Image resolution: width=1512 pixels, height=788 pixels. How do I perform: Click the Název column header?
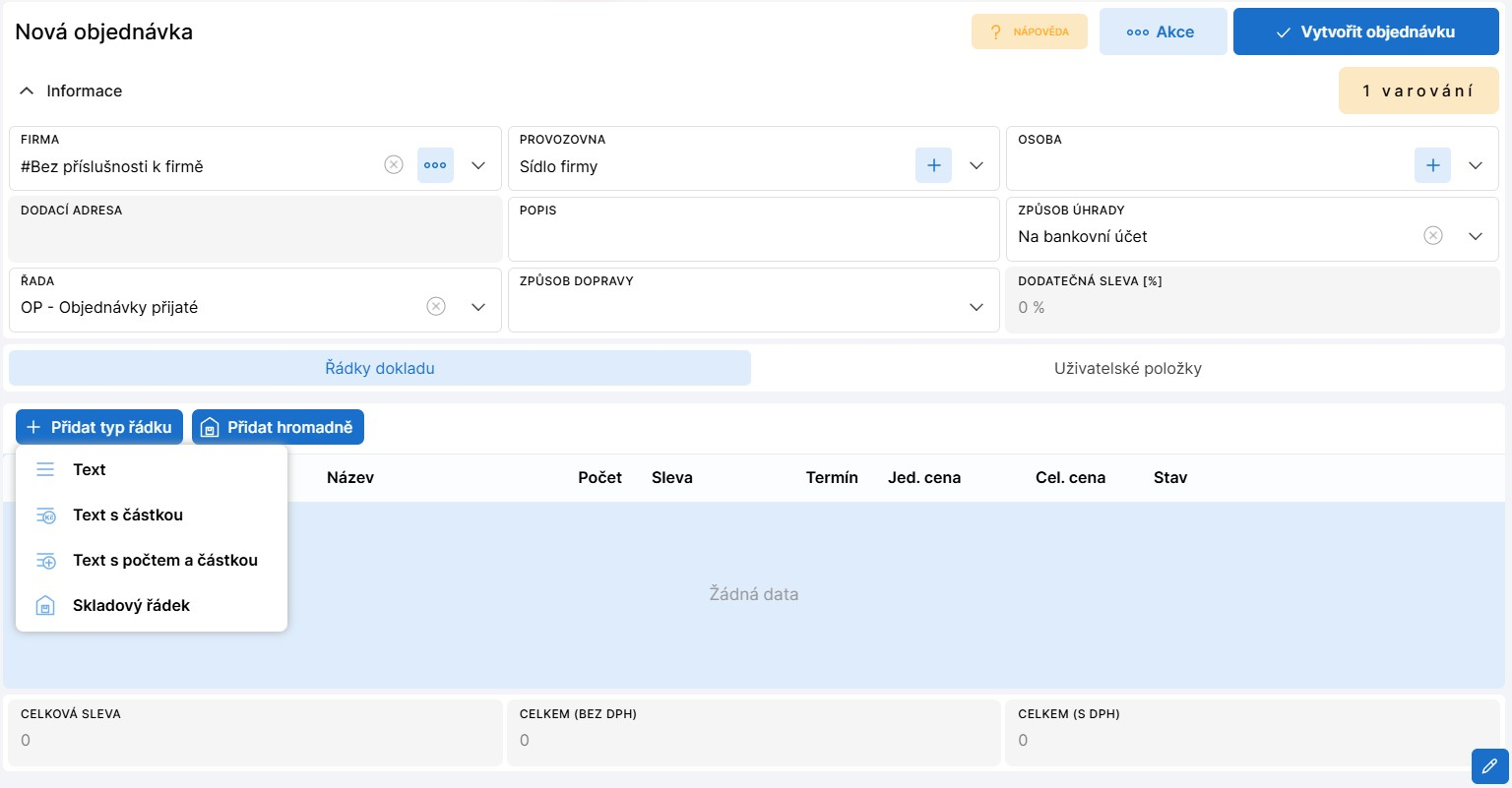(350, 477)
